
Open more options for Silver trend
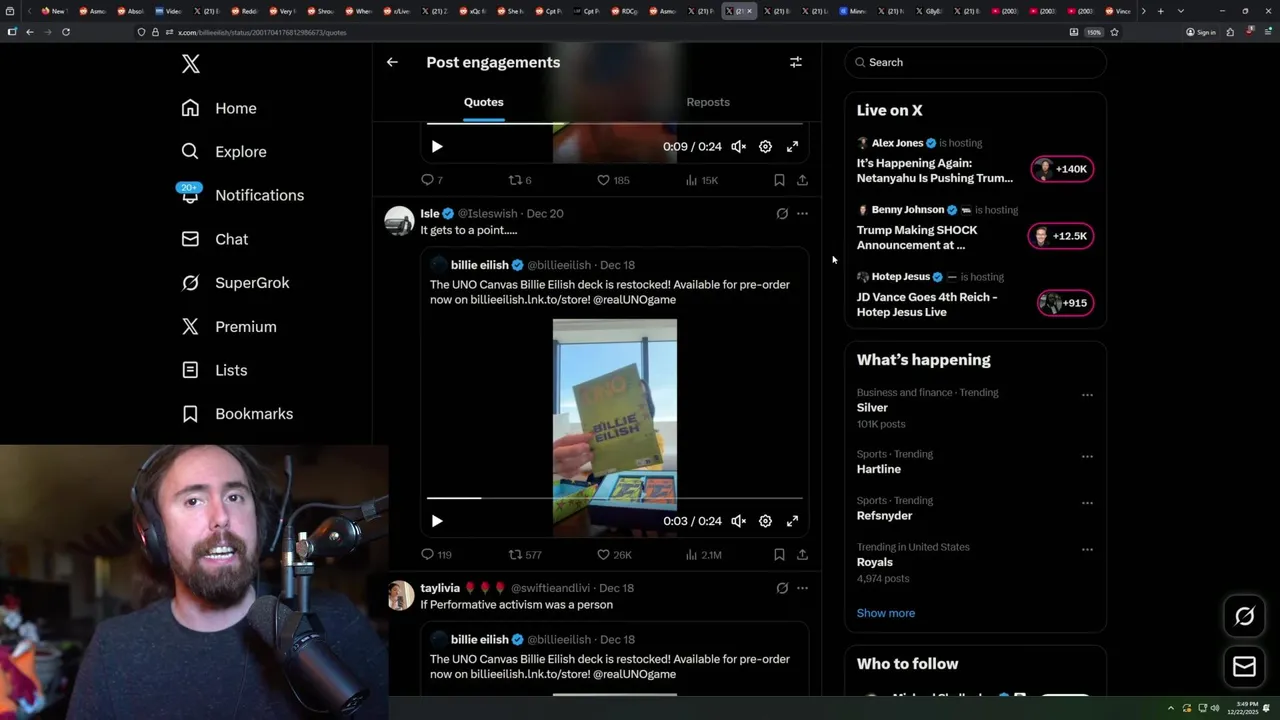pyautogui.click(x=1087, y=395)
